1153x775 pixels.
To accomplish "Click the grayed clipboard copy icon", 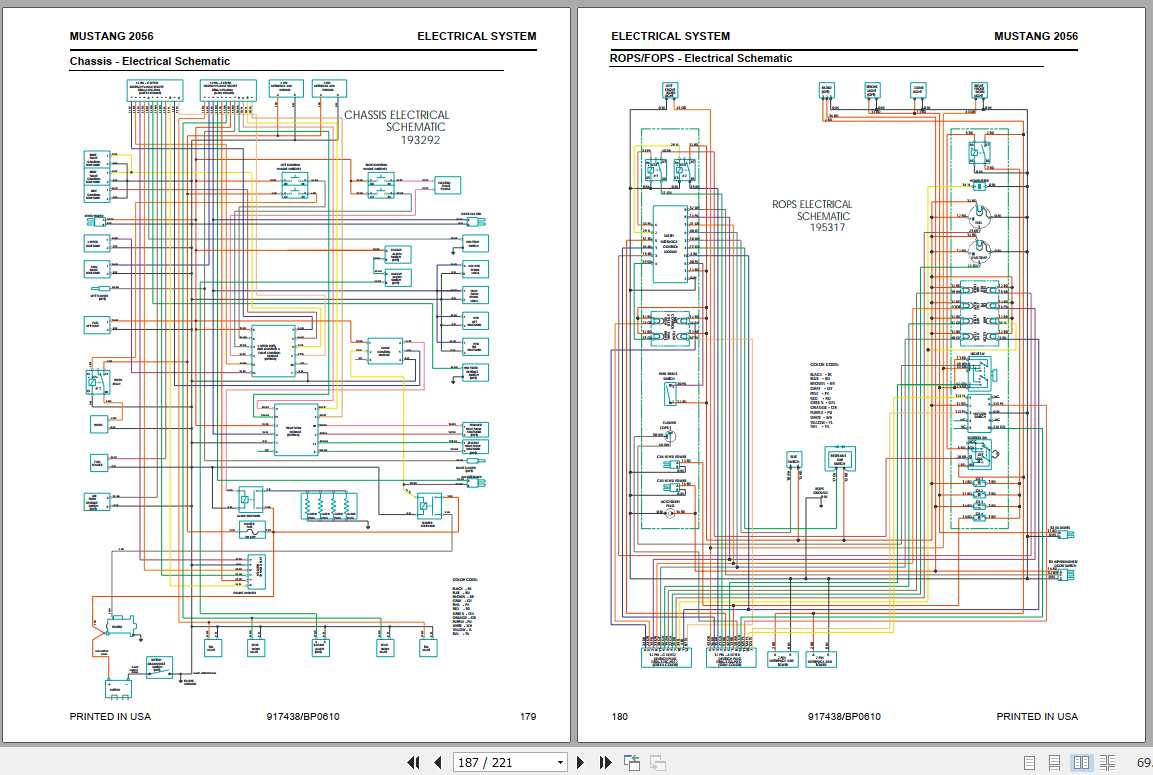I will click(x=658, y=762).
